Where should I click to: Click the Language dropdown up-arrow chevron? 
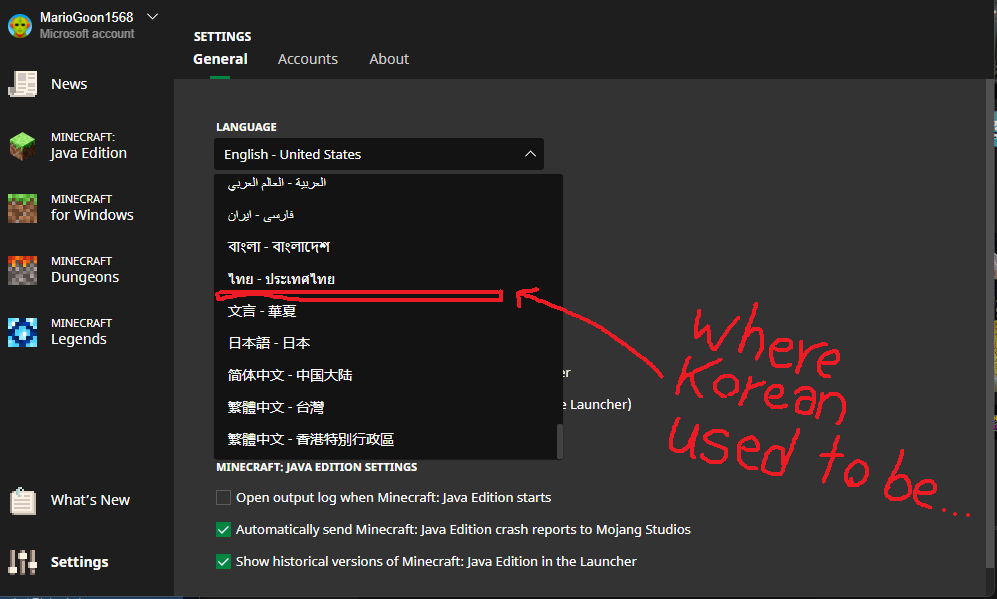coord(530,154)
